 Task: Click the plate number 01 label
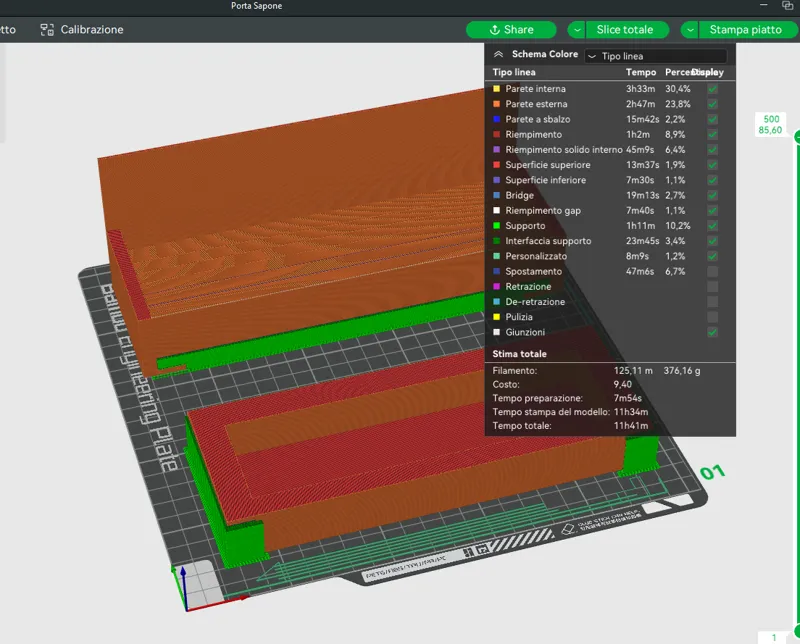[x=712, y=472]
